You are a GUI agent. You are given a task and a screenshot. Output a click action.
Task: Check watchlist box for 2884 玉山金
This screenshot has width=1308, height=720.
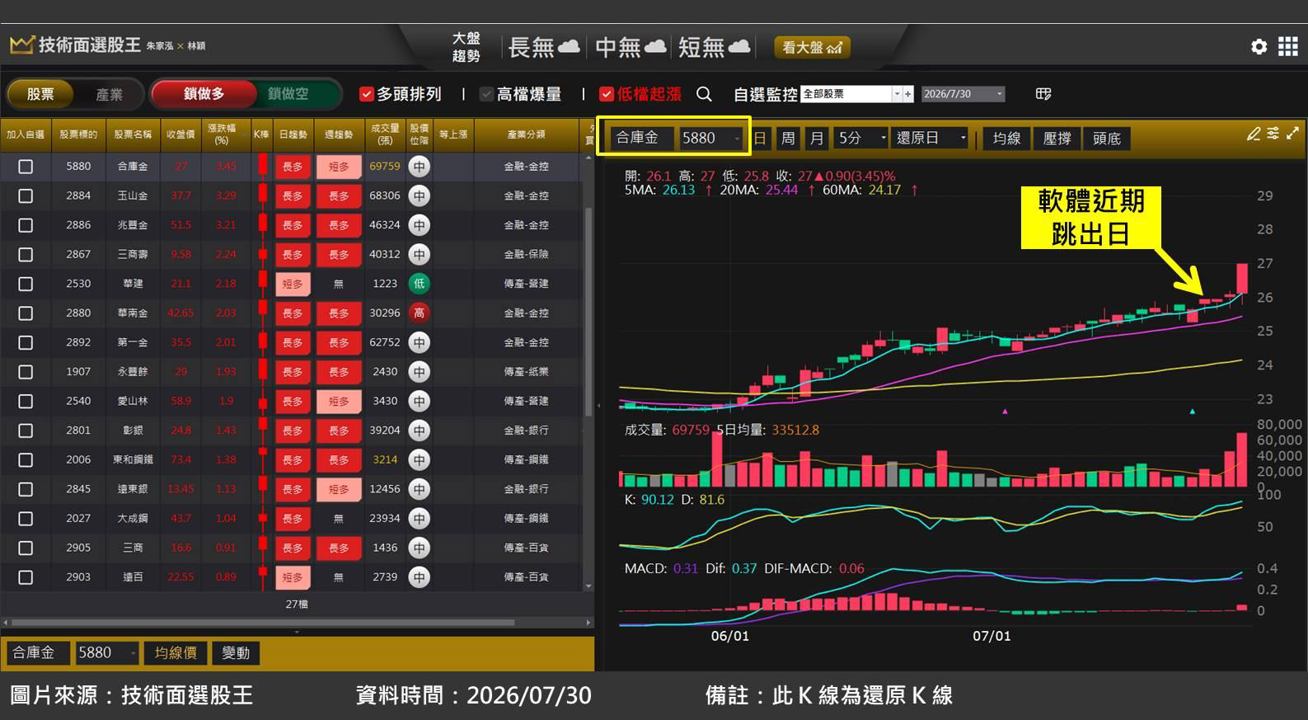26,196
